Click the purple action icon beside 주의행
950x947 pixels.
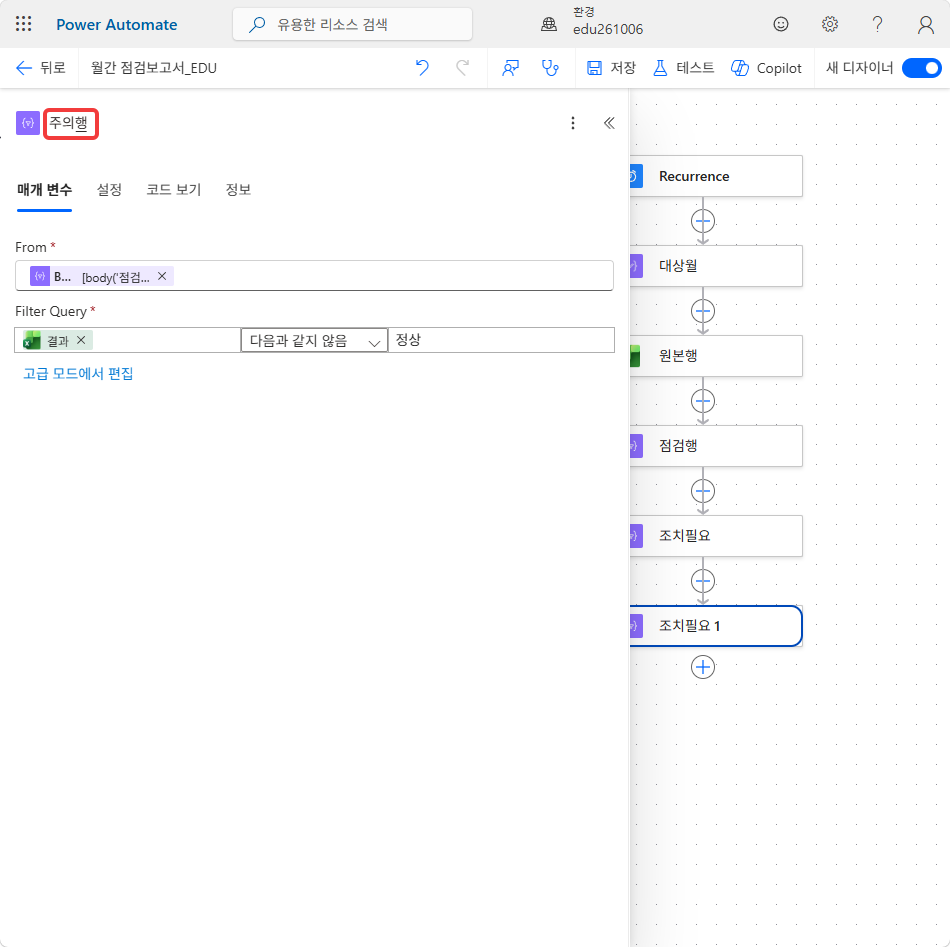pos(28,123)
